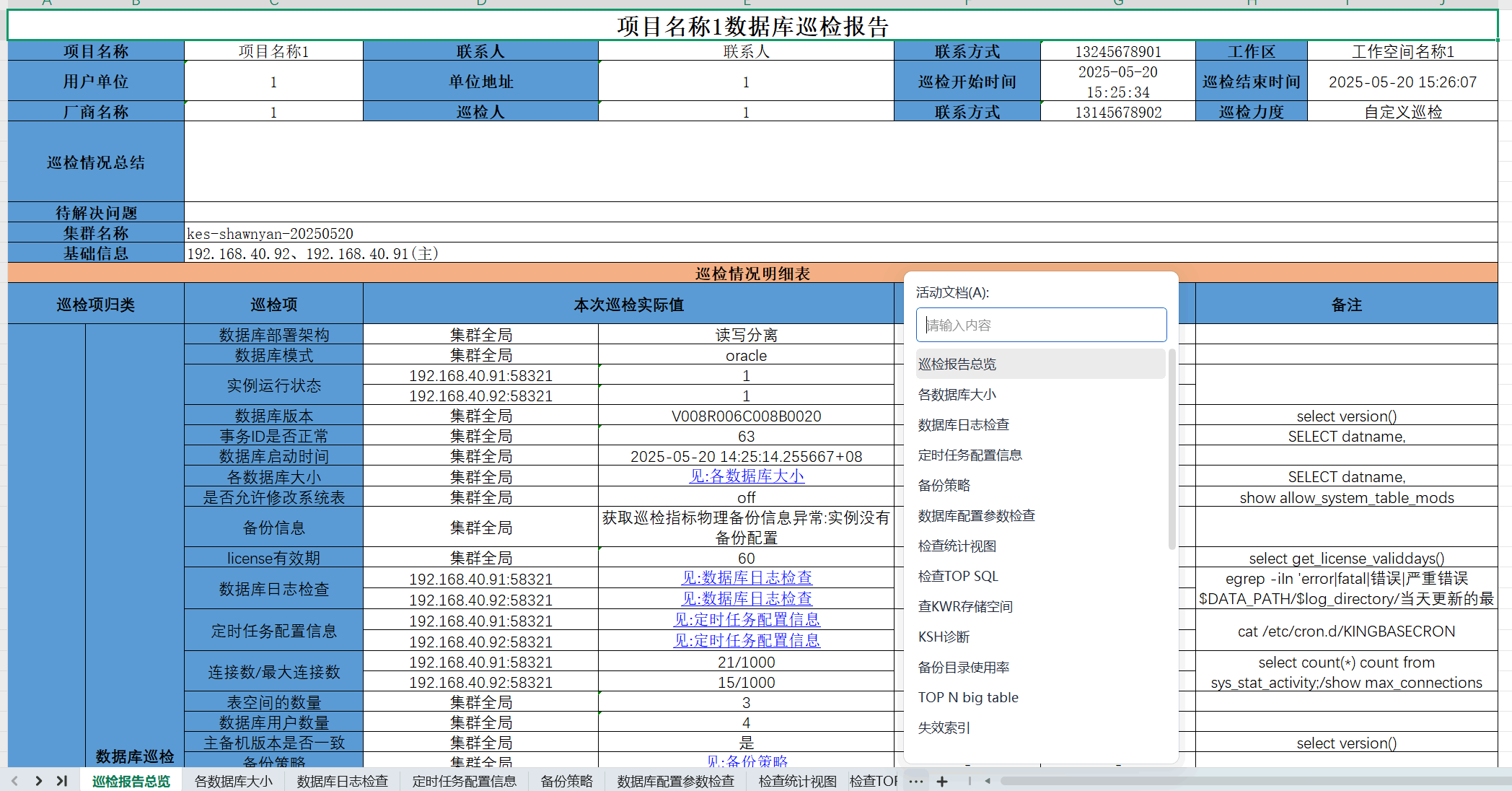Screen dimensions: 1512x791
Task: Click the horizontal scrollbar left arrow
Action: coord(988,781)
